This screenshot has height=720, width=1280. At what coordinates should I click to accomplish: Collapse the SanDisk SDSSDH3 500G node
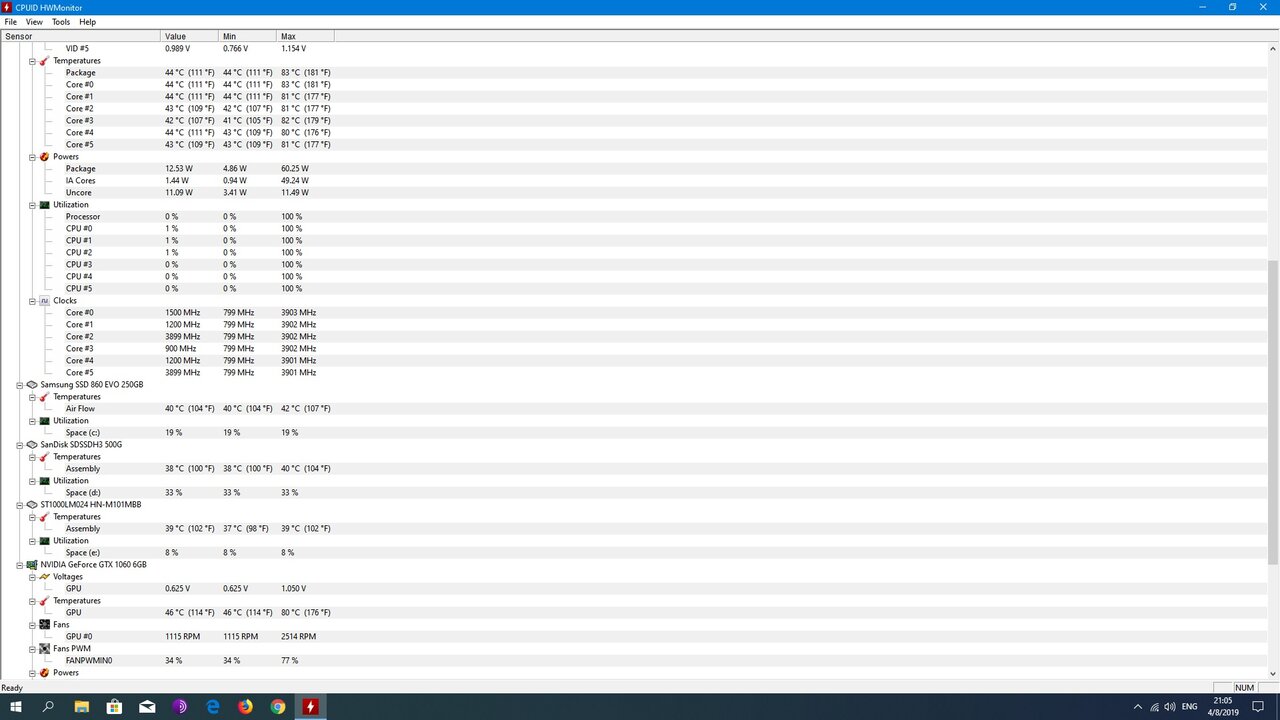(x=20, y=445)
